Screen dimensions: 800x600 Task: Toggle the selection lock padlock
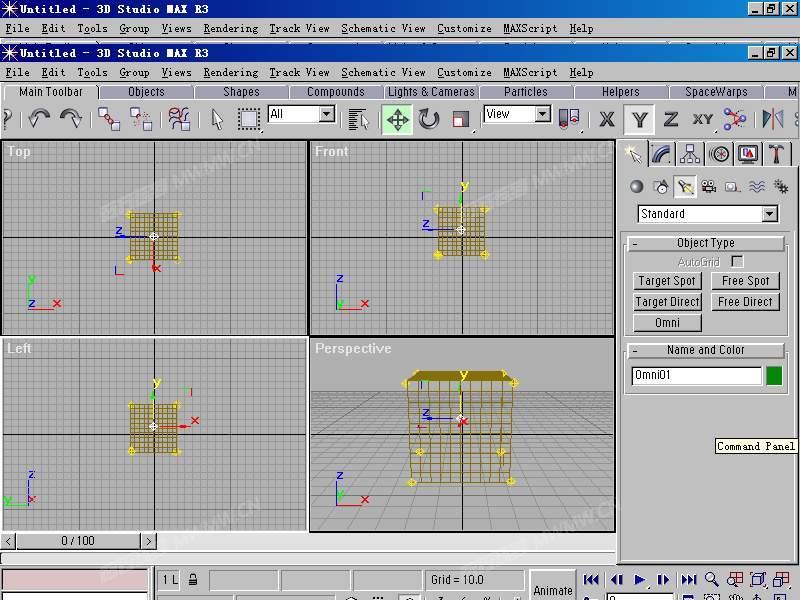193,580
